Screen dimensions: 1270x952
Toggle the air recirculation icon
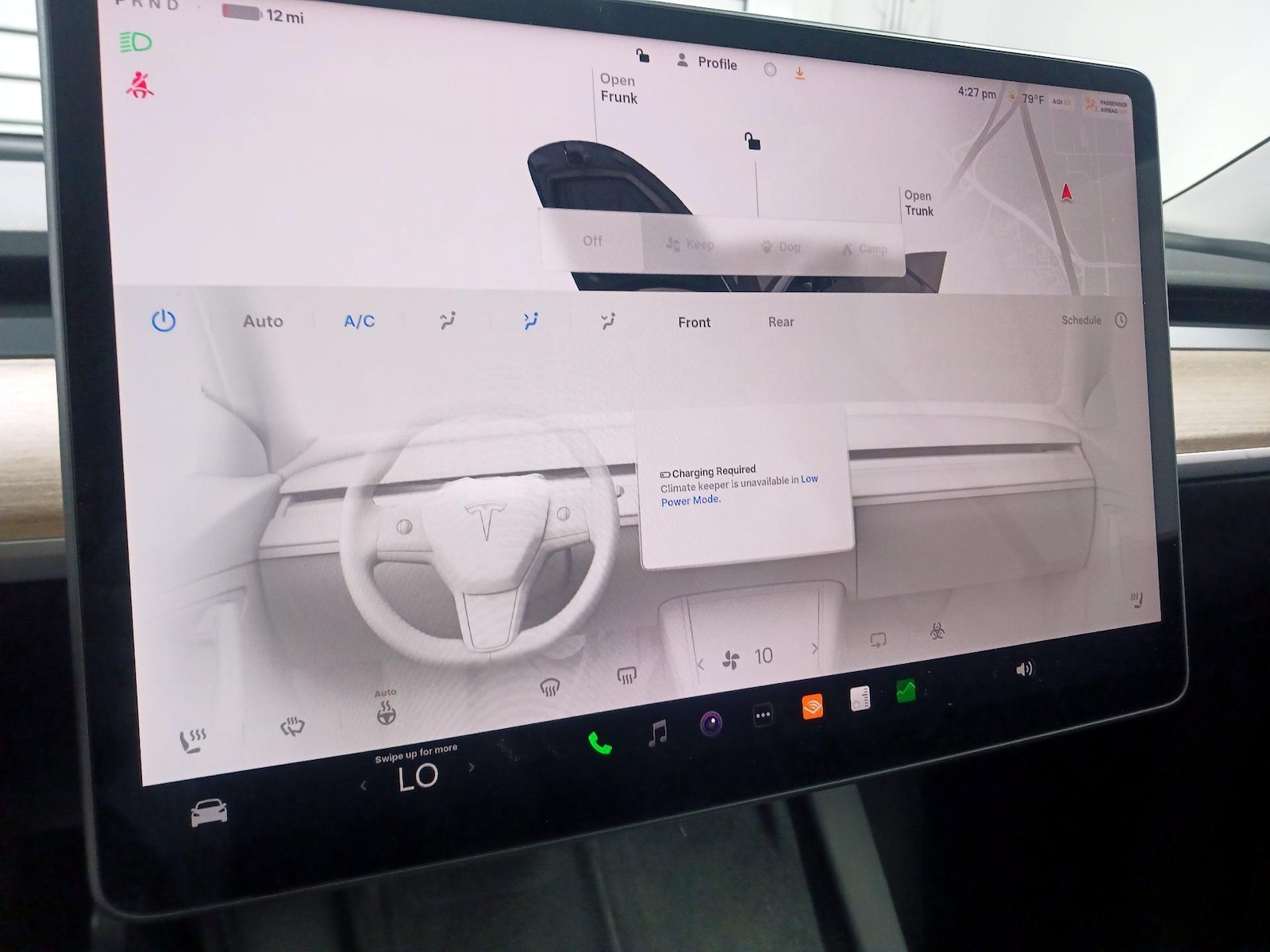click(x=878, y=639)
